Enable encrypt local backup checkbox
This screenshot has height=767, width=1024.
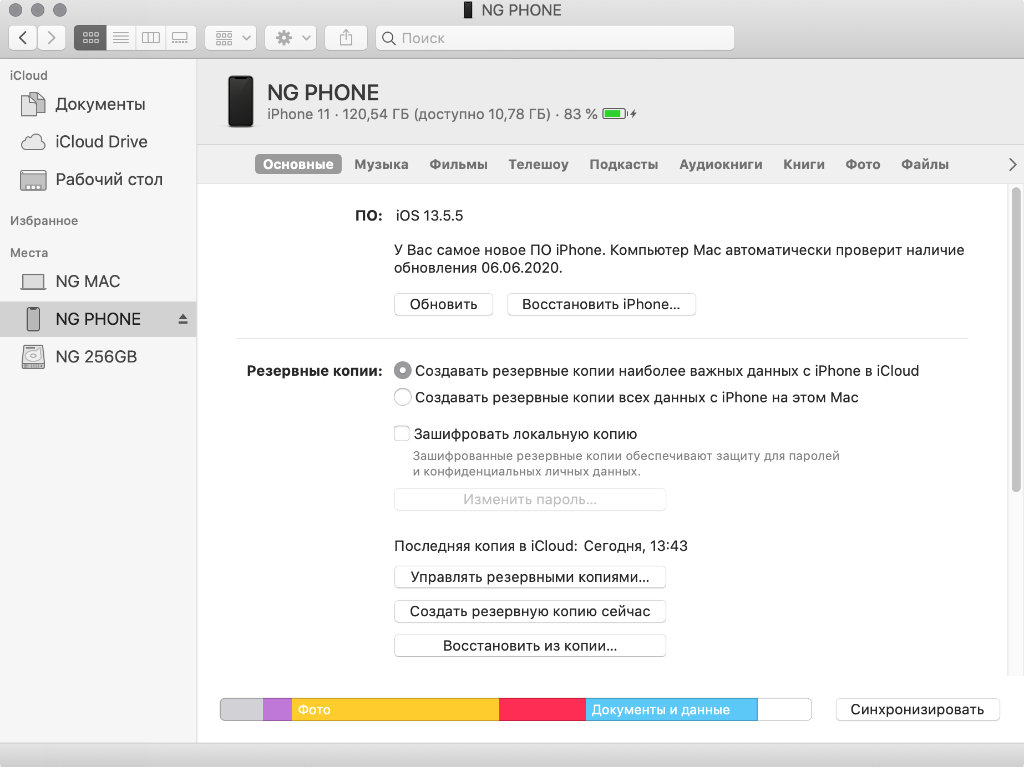402,434
